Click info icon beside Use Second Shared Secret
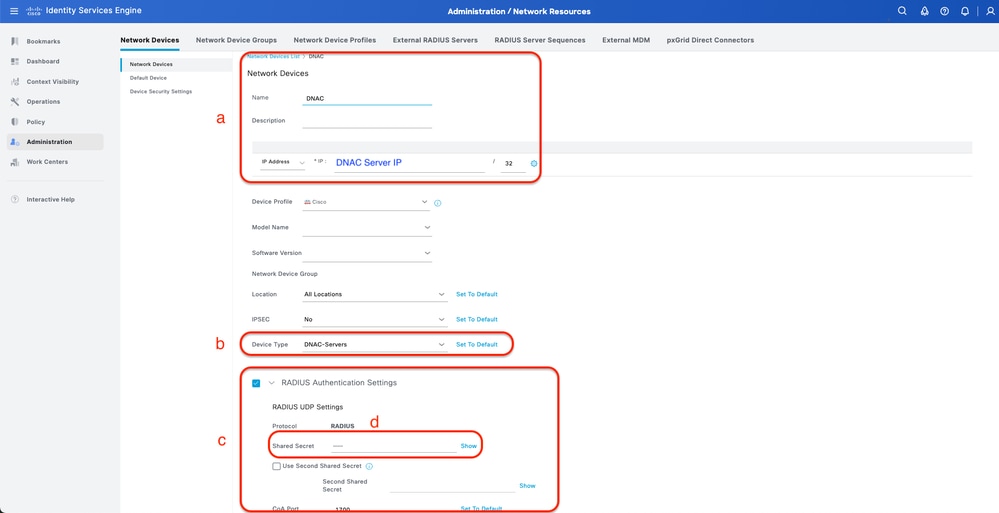 pyautogui.click(x=369, y=466)
